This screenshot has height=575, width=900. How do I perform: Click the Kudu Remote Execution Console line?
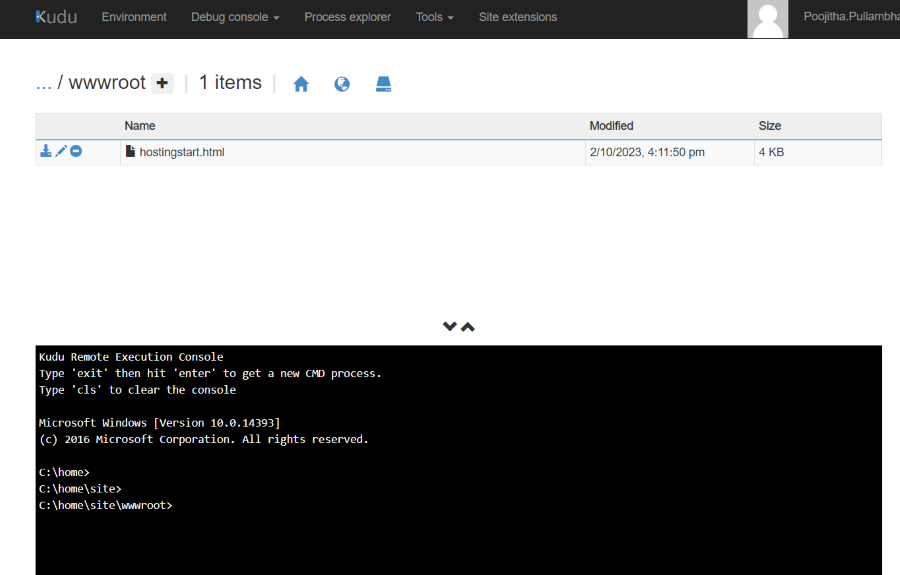coord(131,356)
